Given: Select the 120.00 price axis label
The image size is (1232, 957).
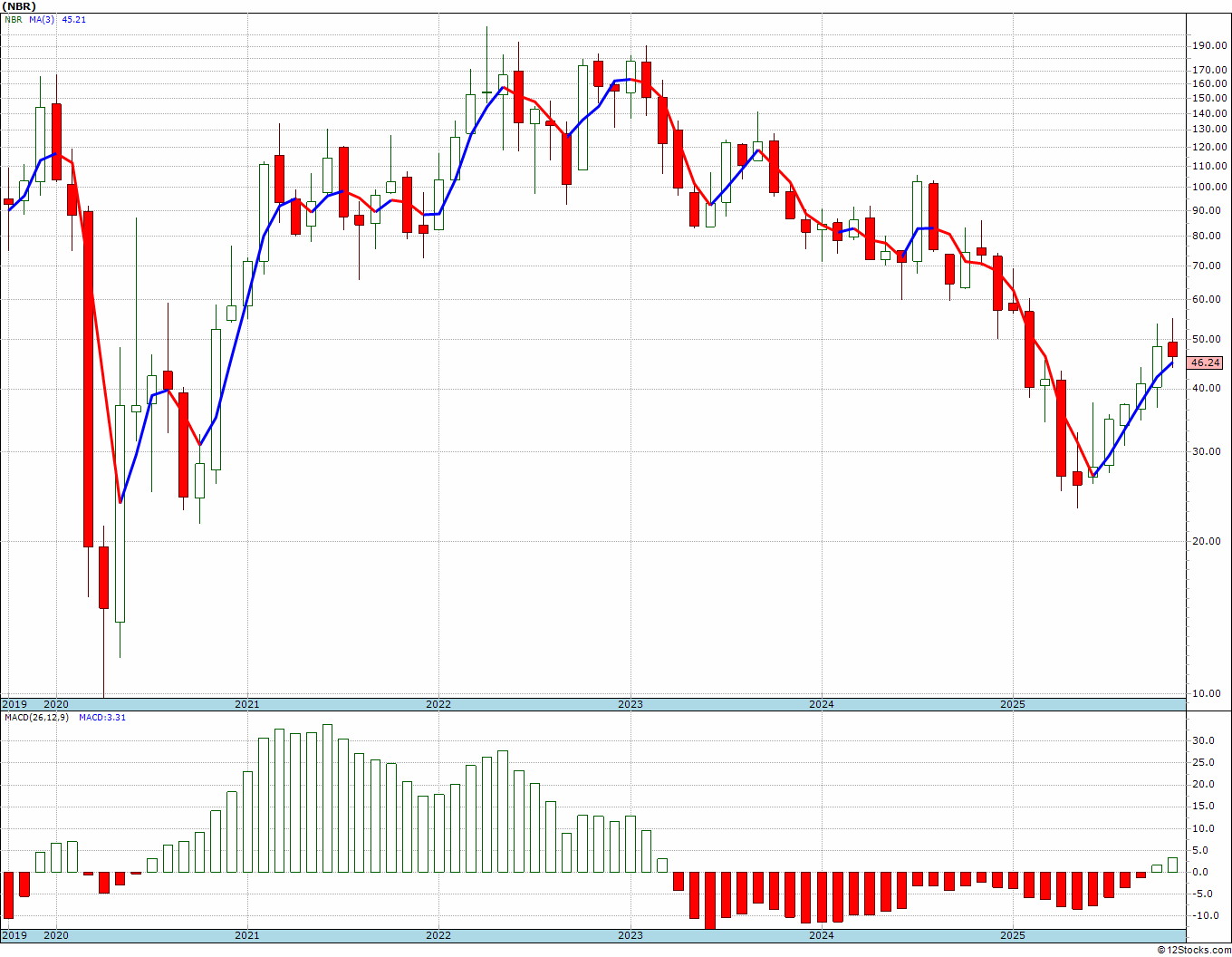Looking at the screenshot, I should (1210, 147).
